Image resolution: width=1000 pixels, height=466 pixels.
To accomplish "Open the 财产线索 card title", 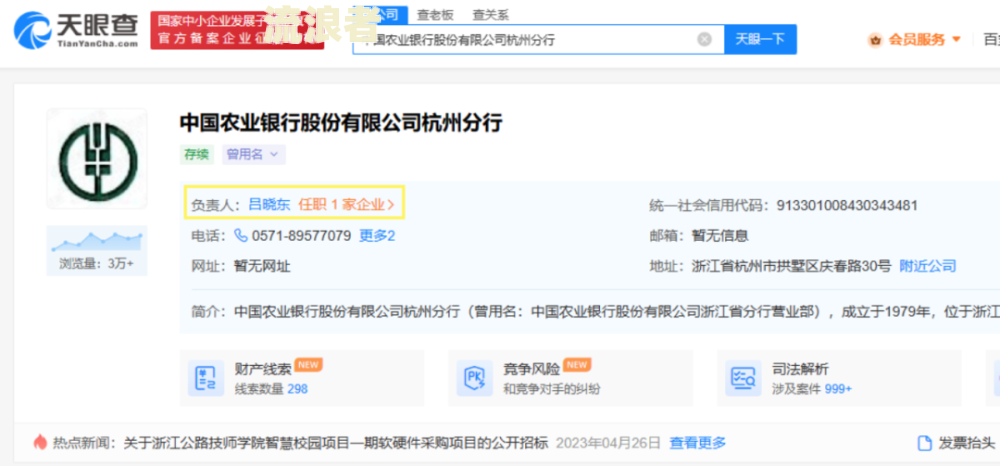I will pos(263,368).
